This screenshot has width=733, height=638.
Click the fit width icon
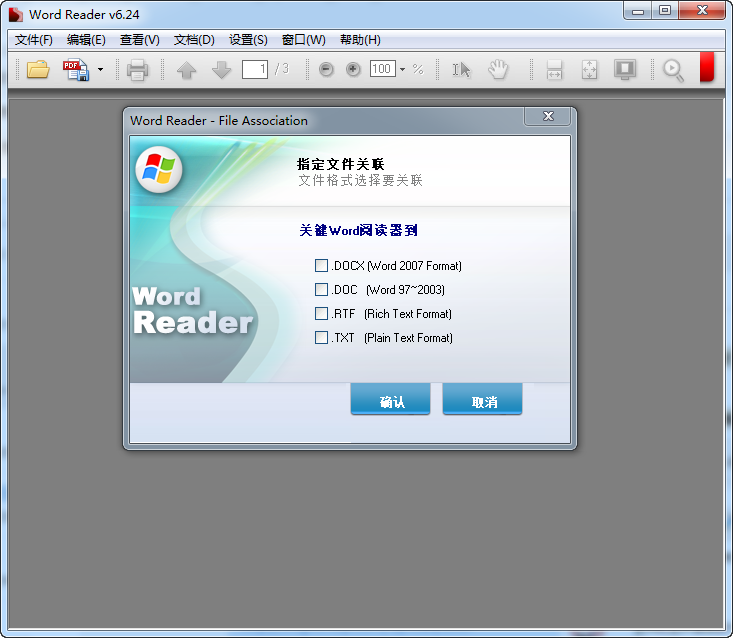(x=554, y=70)
